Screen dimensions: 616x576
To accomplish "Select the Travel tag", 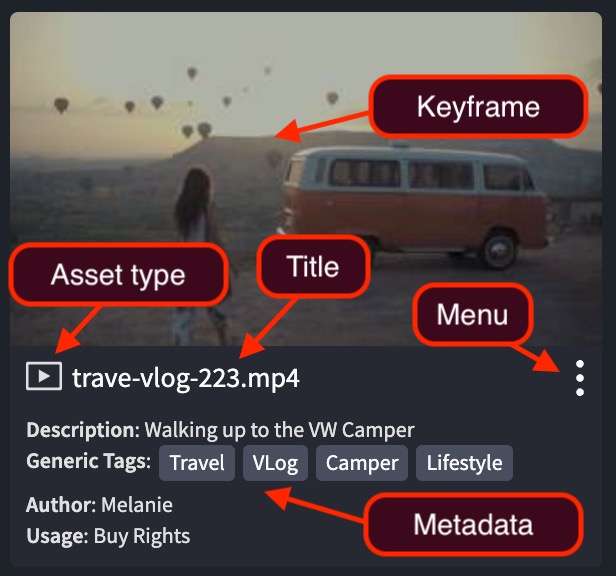I will [197, 463].
